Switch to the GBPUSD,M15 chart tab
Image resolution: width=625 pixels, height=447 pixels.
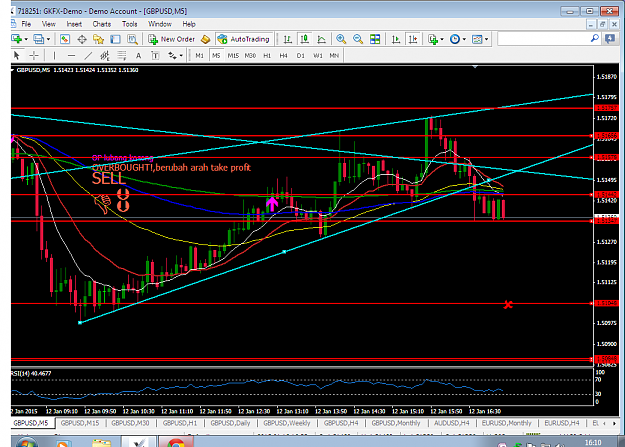click(x=80, y=423)
